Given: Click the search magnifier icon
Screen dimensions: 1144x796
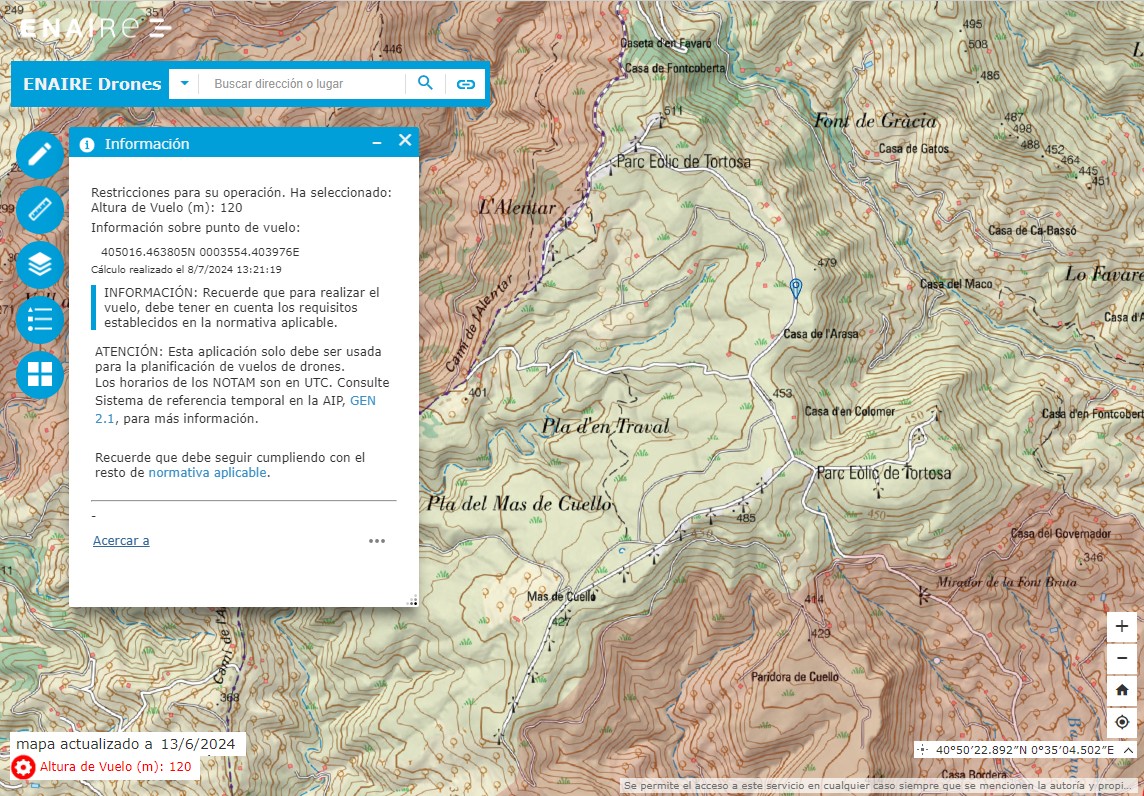Looking at the screenshot, I should [425, 83].
